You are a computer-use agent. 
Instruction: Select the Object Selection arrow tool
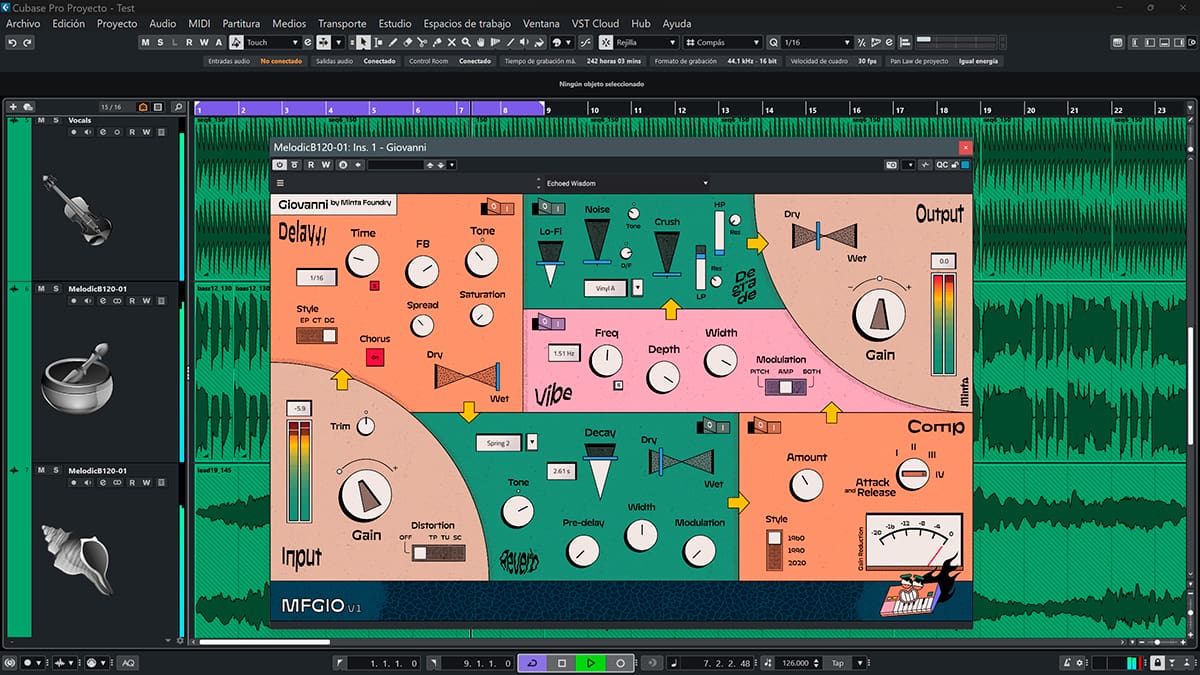363,43
